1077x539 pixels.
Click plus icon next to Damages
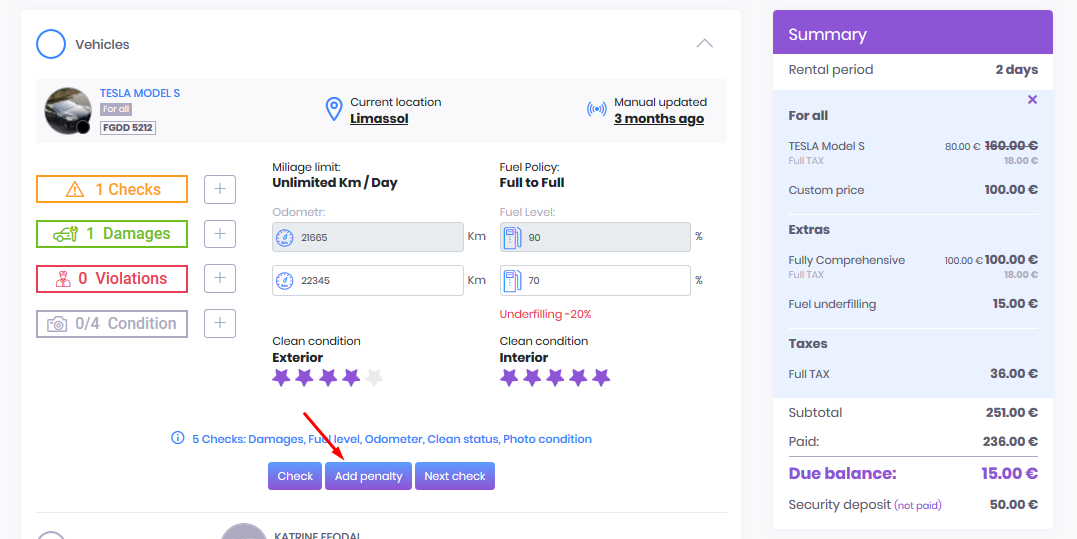(220, 234)
